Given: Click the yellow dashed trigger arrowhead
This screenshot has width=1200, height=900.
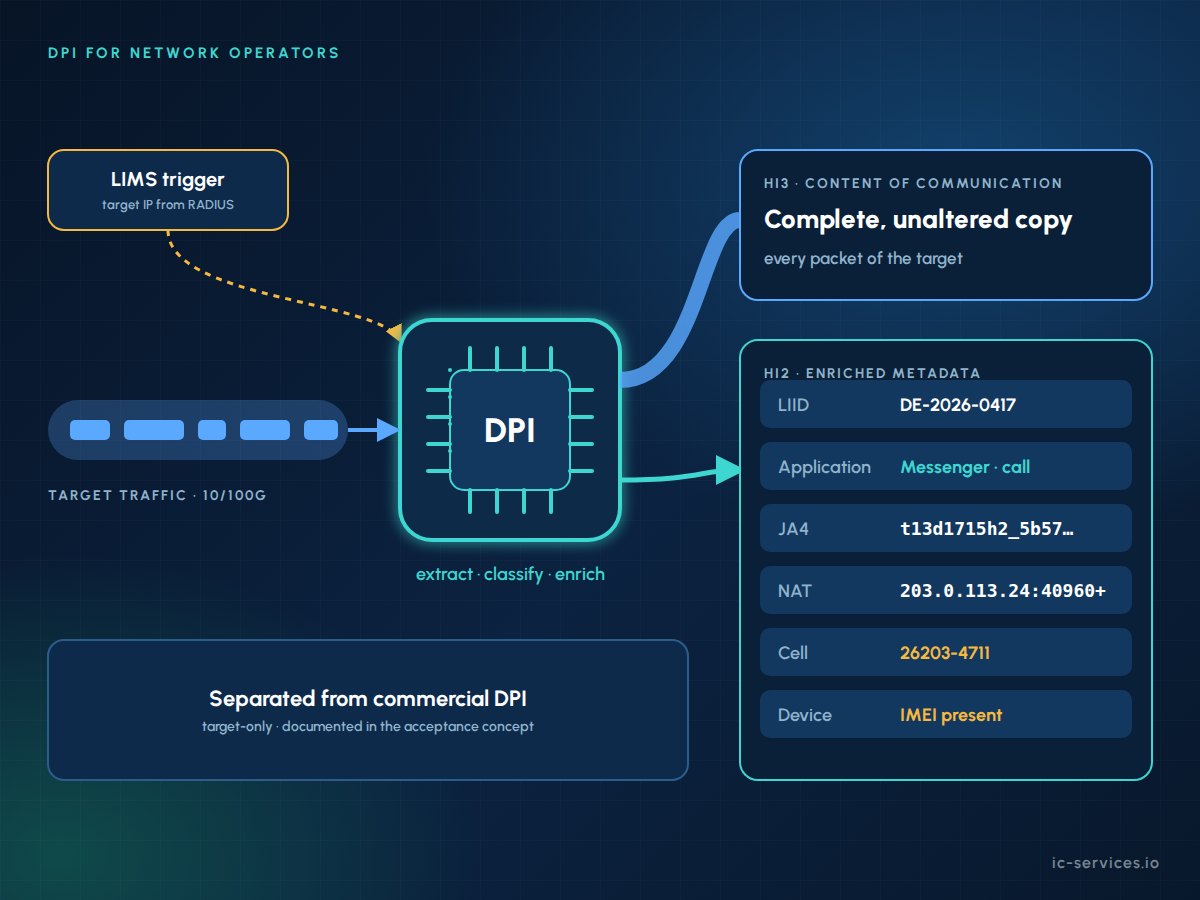Looking at the screenshot, I should pos(395,332).
